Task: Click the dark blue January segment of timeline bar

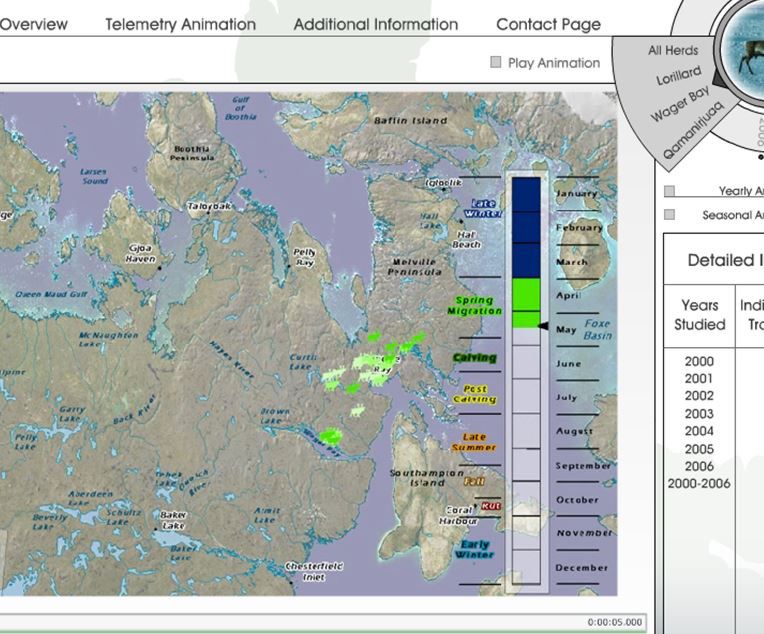Action: click(x=526, y=194)
